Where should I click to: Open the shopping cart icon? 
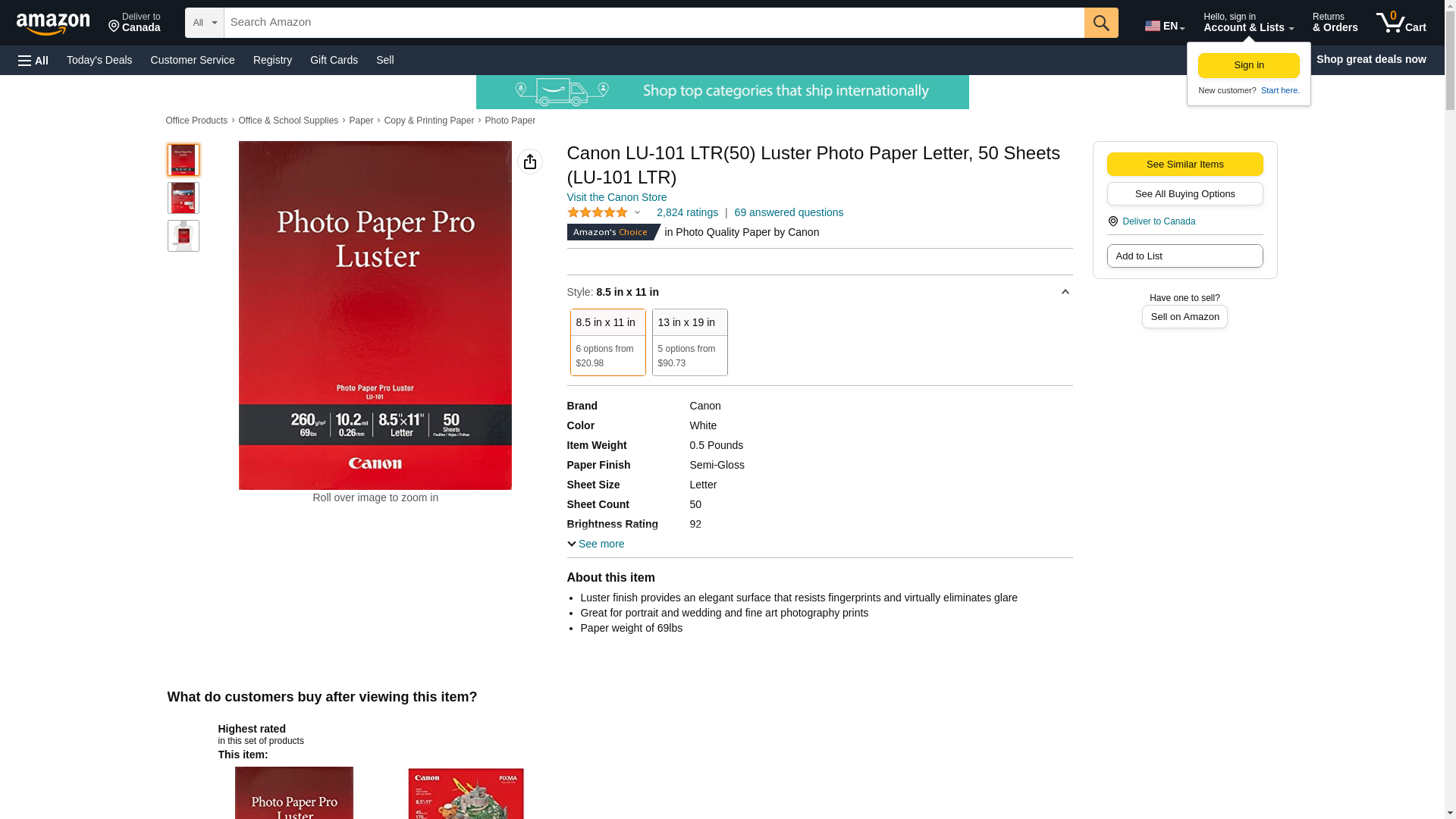pyautogui.click(x=1401, y=23)
